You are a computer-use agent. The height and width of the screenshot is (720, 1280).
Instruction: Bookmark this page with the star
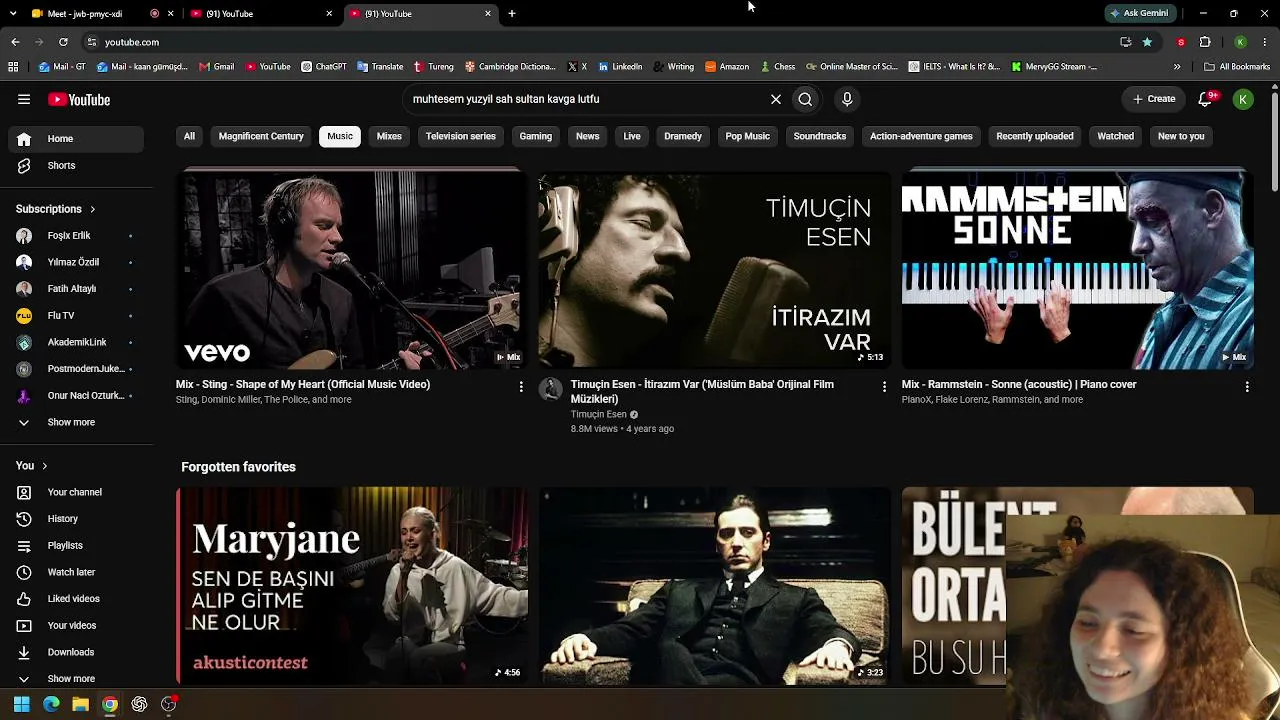pos(1147,42)
